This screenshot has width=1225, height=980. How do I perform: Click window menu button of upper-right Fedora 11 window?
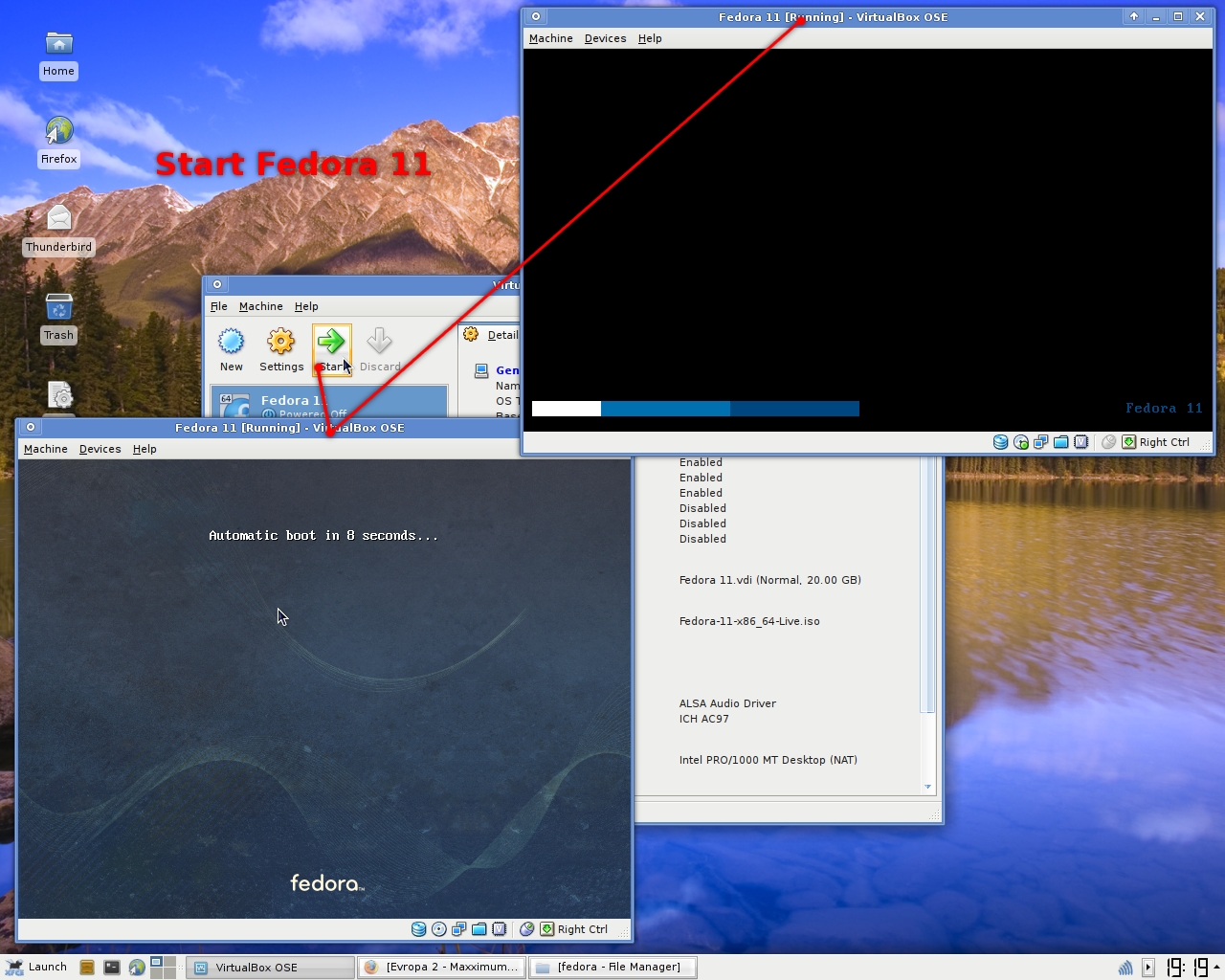(x=536, y=16)
